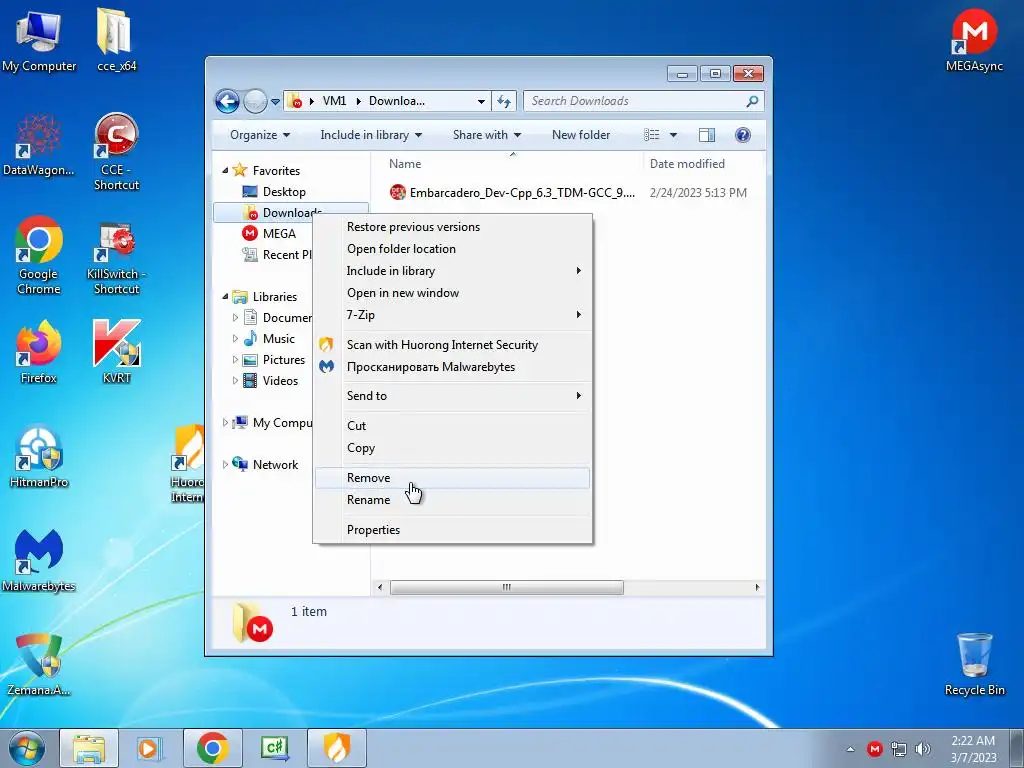Open the network tray icon
The height and width of the screenshot is (768, 1024).
[899, 749]
